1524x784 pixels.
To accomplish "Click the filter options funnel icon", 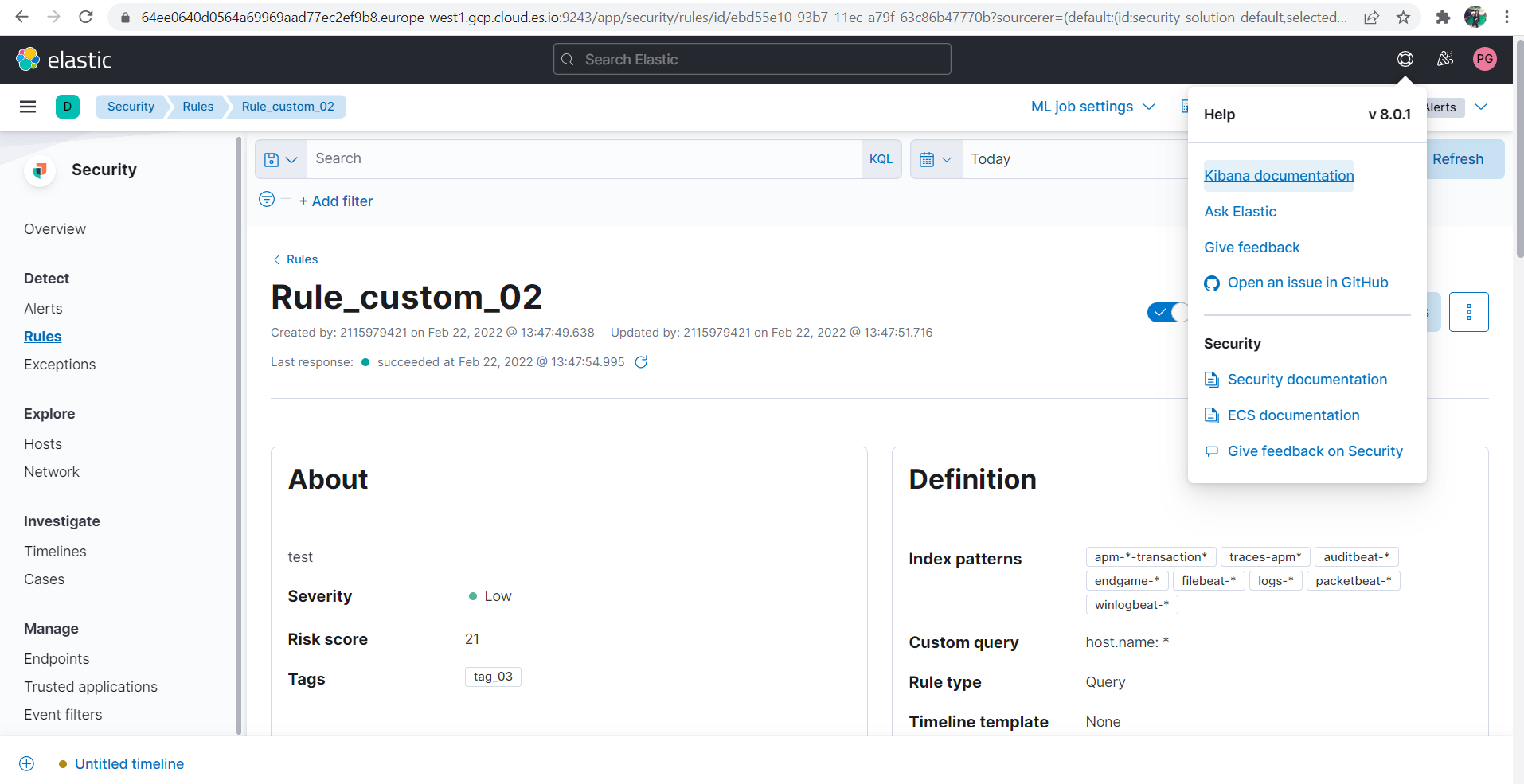I will (267, 199).
